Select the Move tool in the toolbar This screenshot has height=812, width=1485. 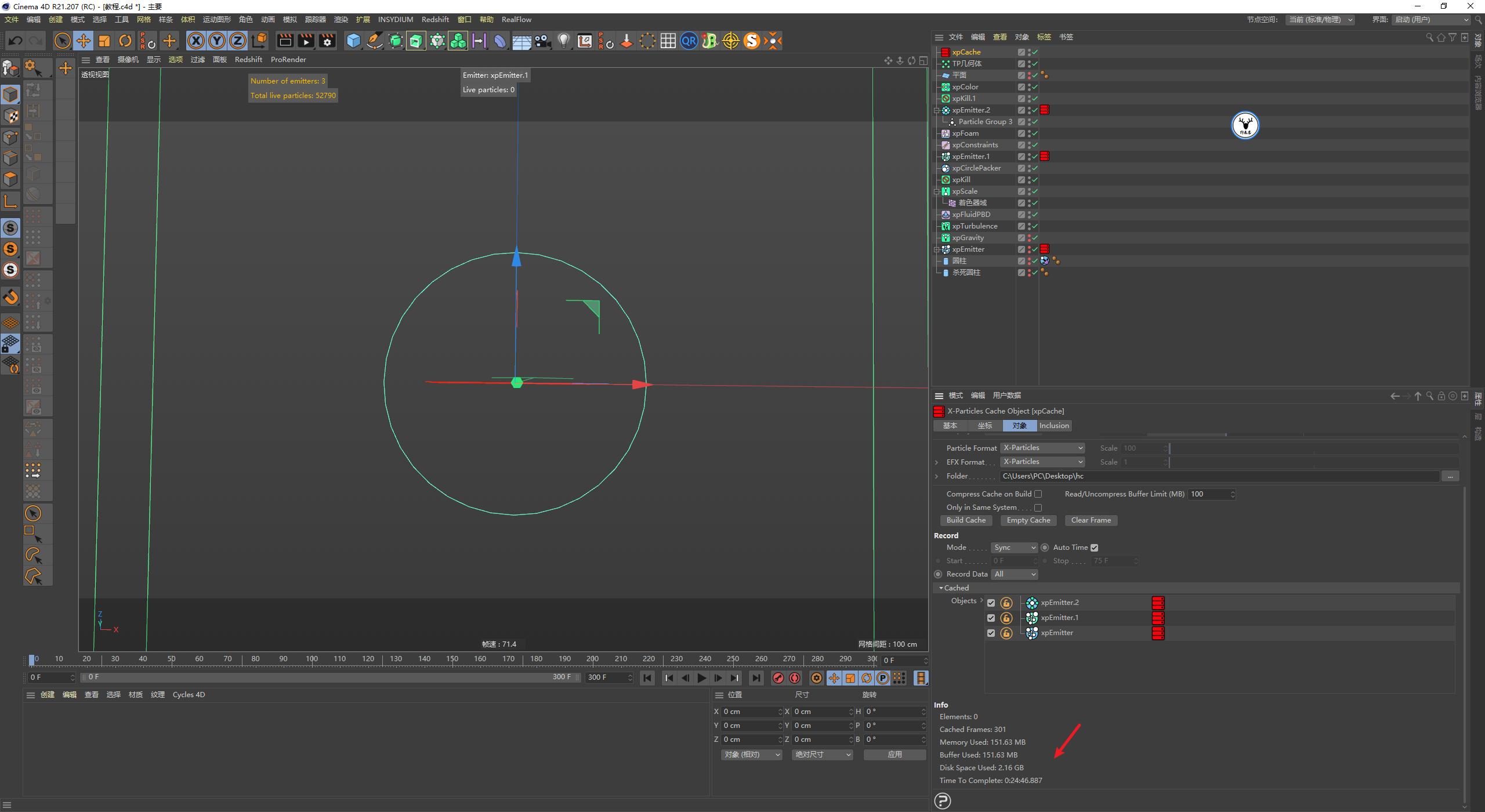coord(84,41)
